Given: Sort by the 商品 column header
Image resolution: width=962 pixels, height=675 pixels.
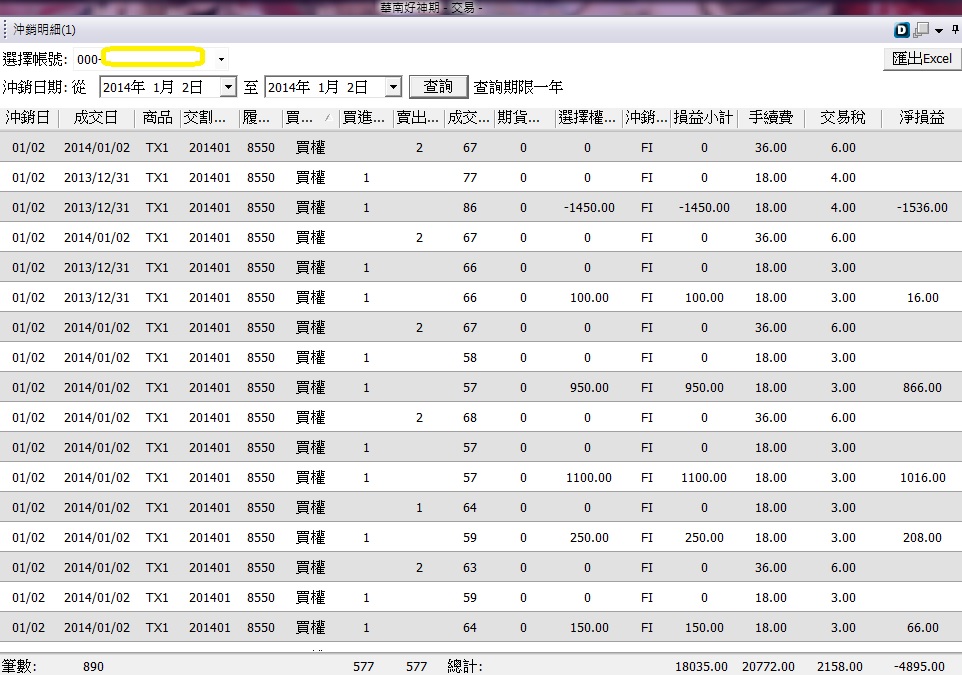Looking at the screenshot, I should click(157, 117).
